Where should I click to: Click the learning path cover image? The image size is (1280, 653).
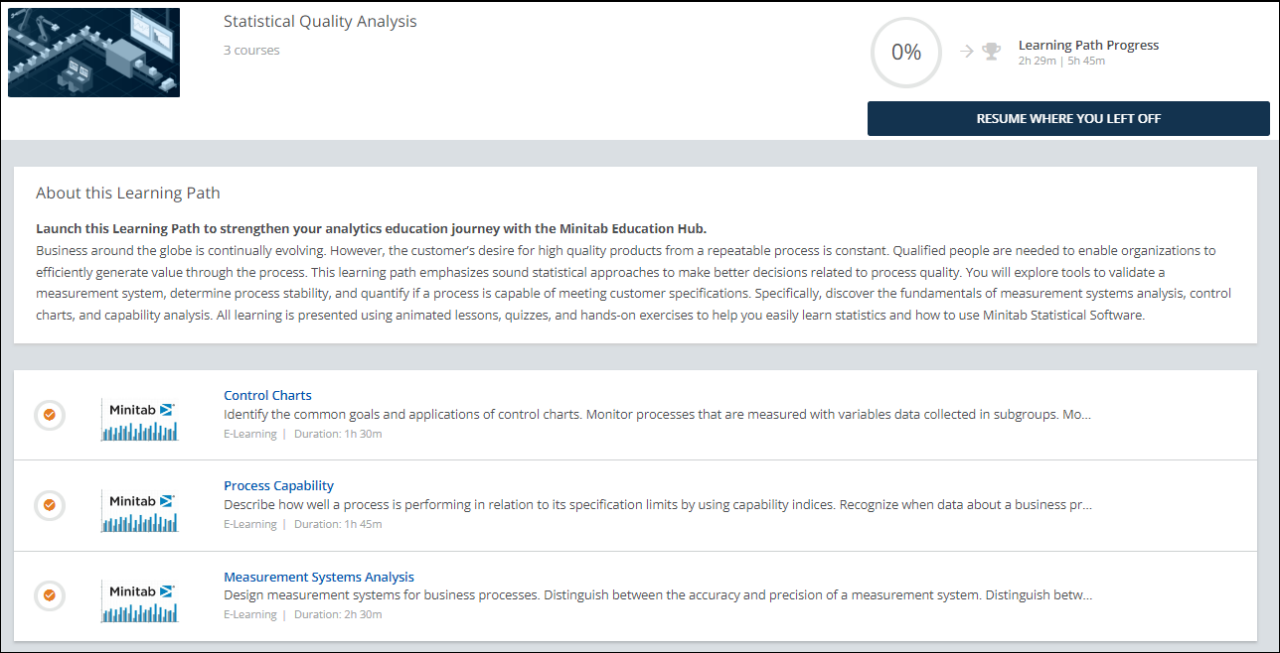94,53
